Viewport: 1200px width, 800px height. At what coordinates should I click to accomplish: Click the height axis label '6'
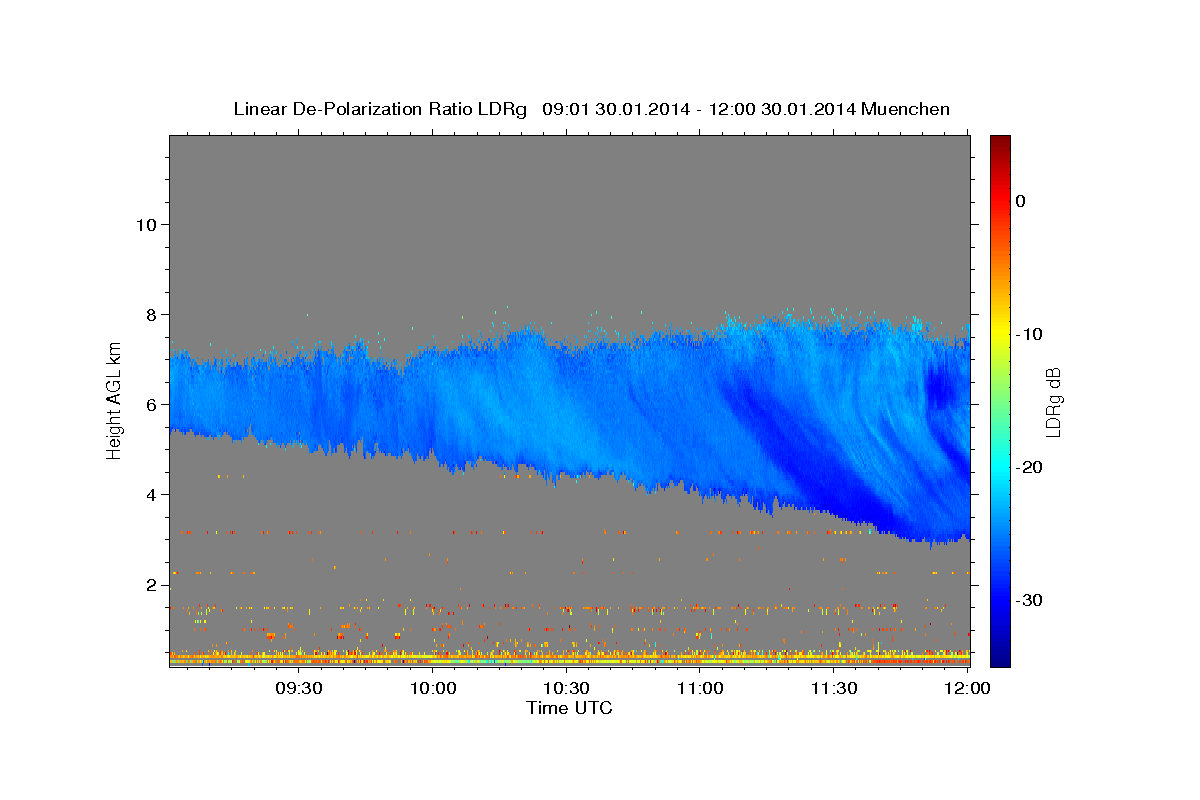(149, 404)
